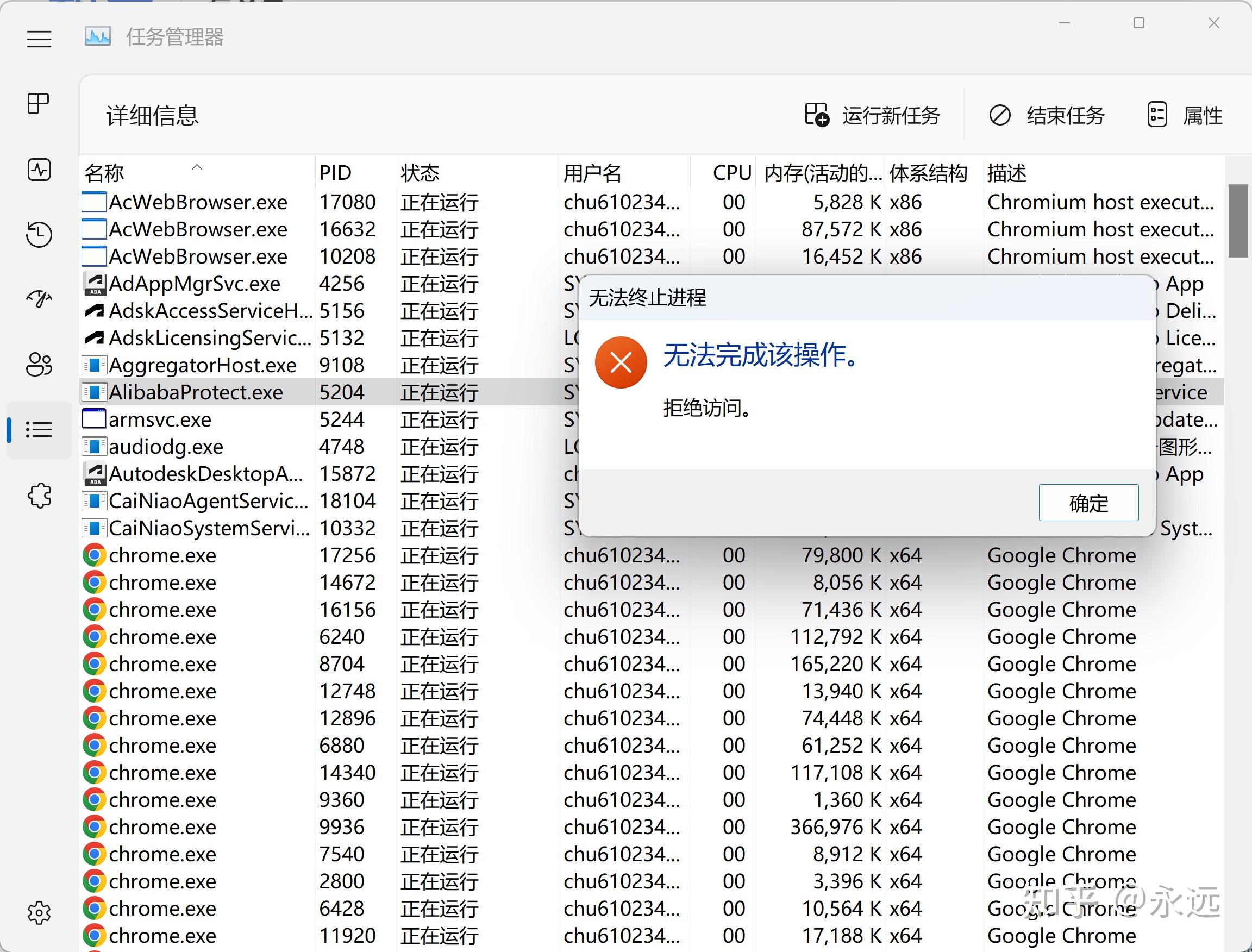The height and width of the screenshot is (952, 1252).
Task: Click the 1,360 K memory value
Action: click(848, 800)
